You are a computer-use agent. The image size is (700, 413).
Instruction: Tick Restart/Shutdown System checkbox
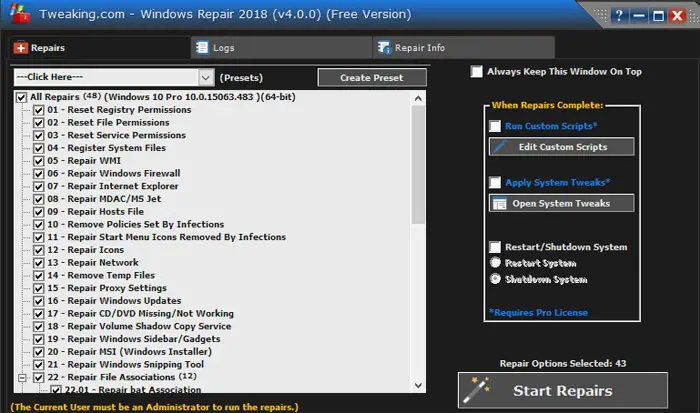(x=495, y=247)
